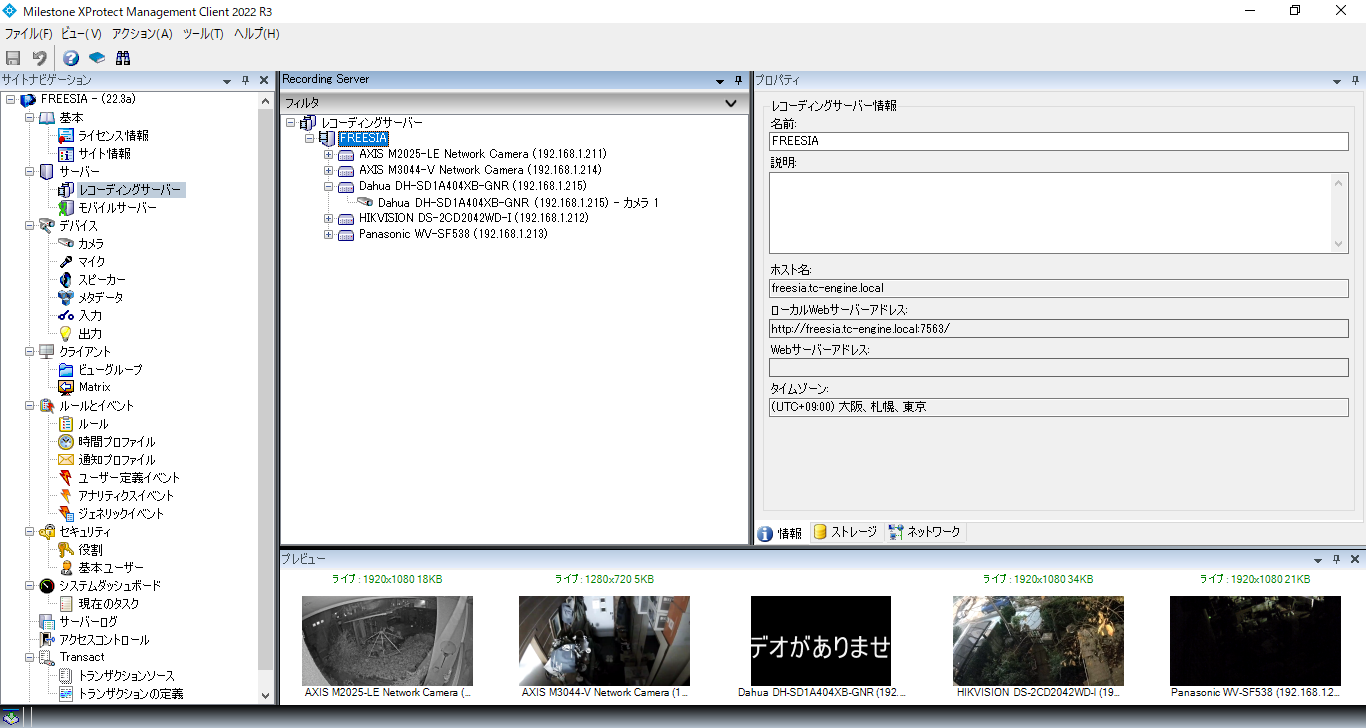
Task: Open サーバーログ node
Action: point(88,622)
